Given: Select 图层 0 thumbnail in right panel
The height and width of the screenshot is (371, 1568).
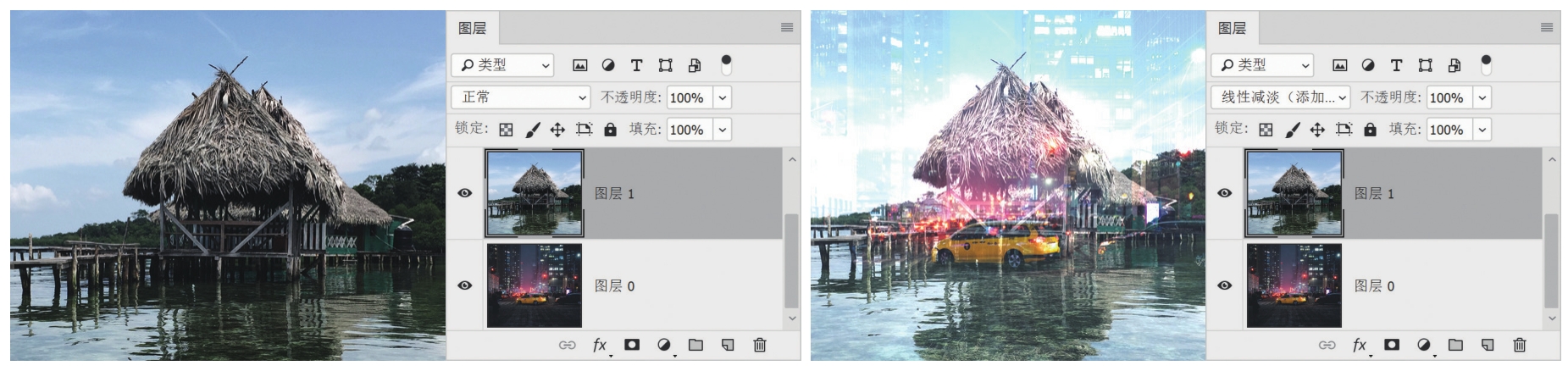Looking at the screenshot, I should coord(1294,285).
